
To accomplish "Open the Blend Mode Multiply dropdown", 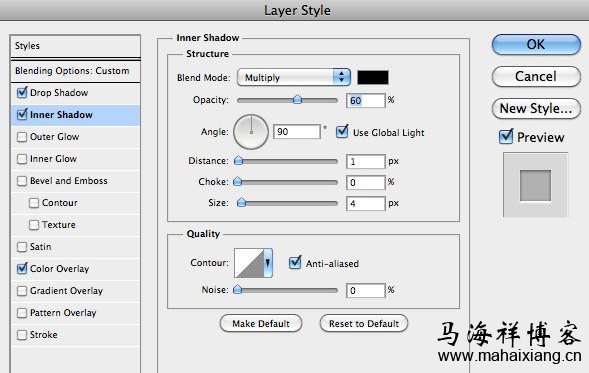I will pyautogui.click(x=294, y=77).
